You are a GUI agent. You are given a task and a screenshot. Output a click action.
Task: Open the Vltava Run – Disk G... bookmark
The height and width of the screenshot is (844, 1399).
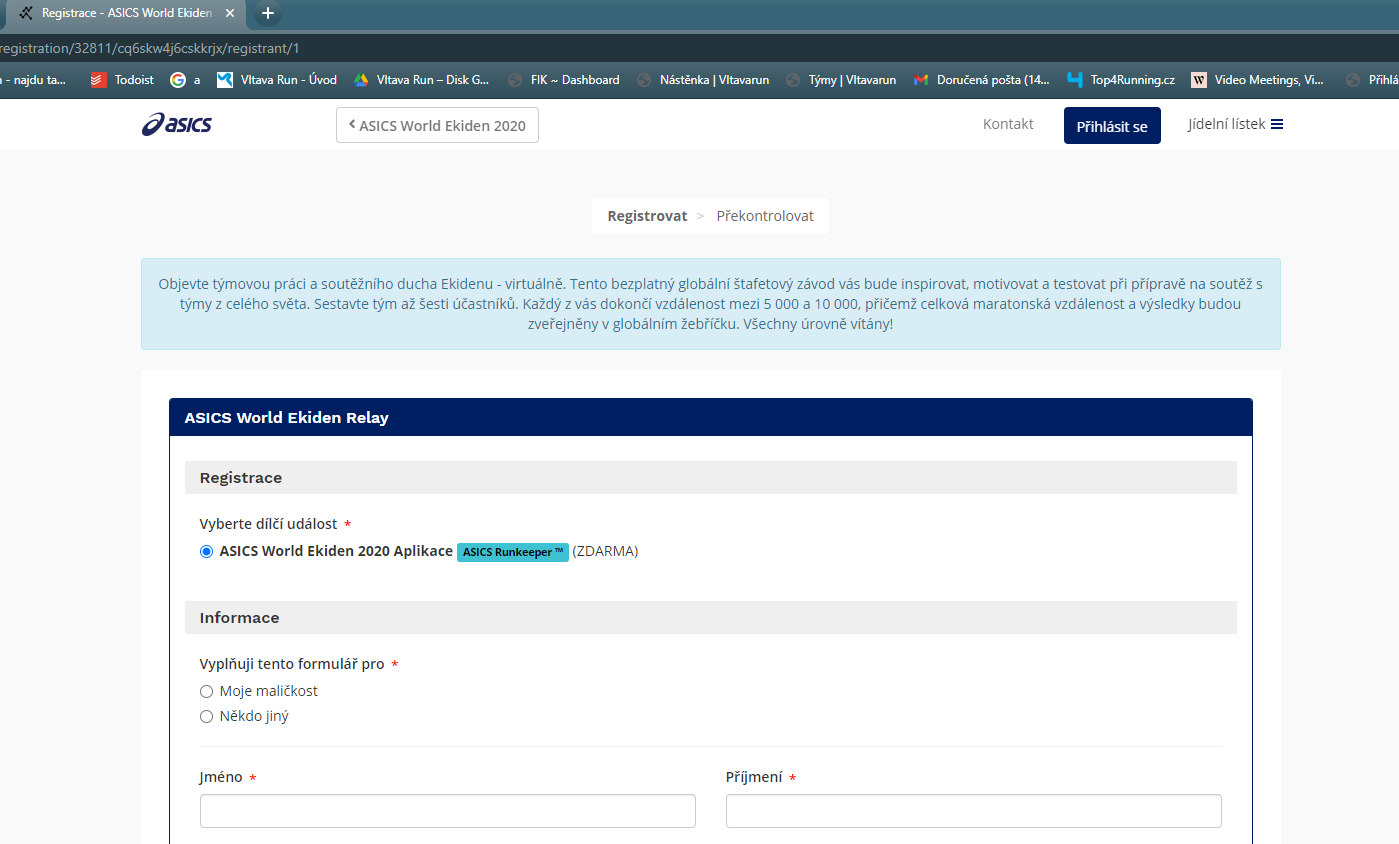tap(421, 80)
